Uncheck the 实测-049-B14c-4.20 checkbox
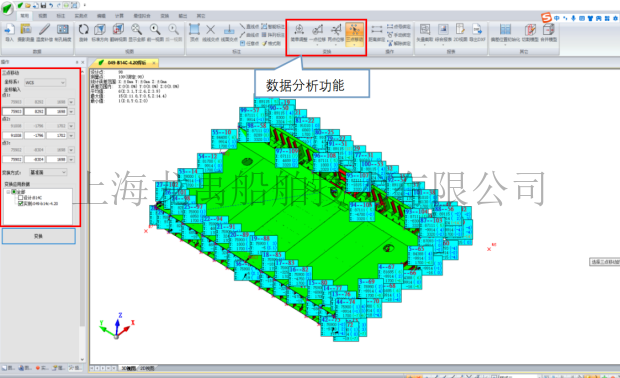620x378 pixels. [21, 203]
